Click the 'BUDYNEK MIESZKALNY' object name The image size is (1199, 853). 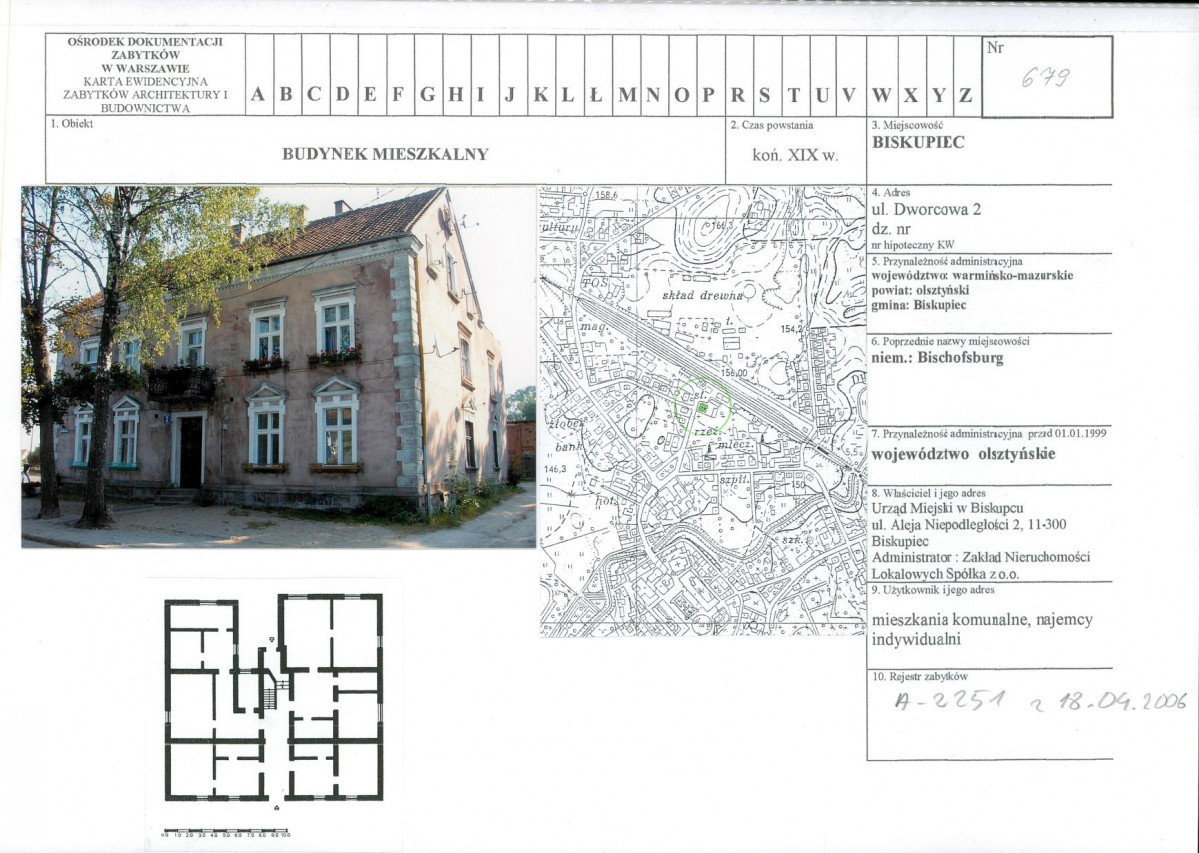(x=385, y=154)
